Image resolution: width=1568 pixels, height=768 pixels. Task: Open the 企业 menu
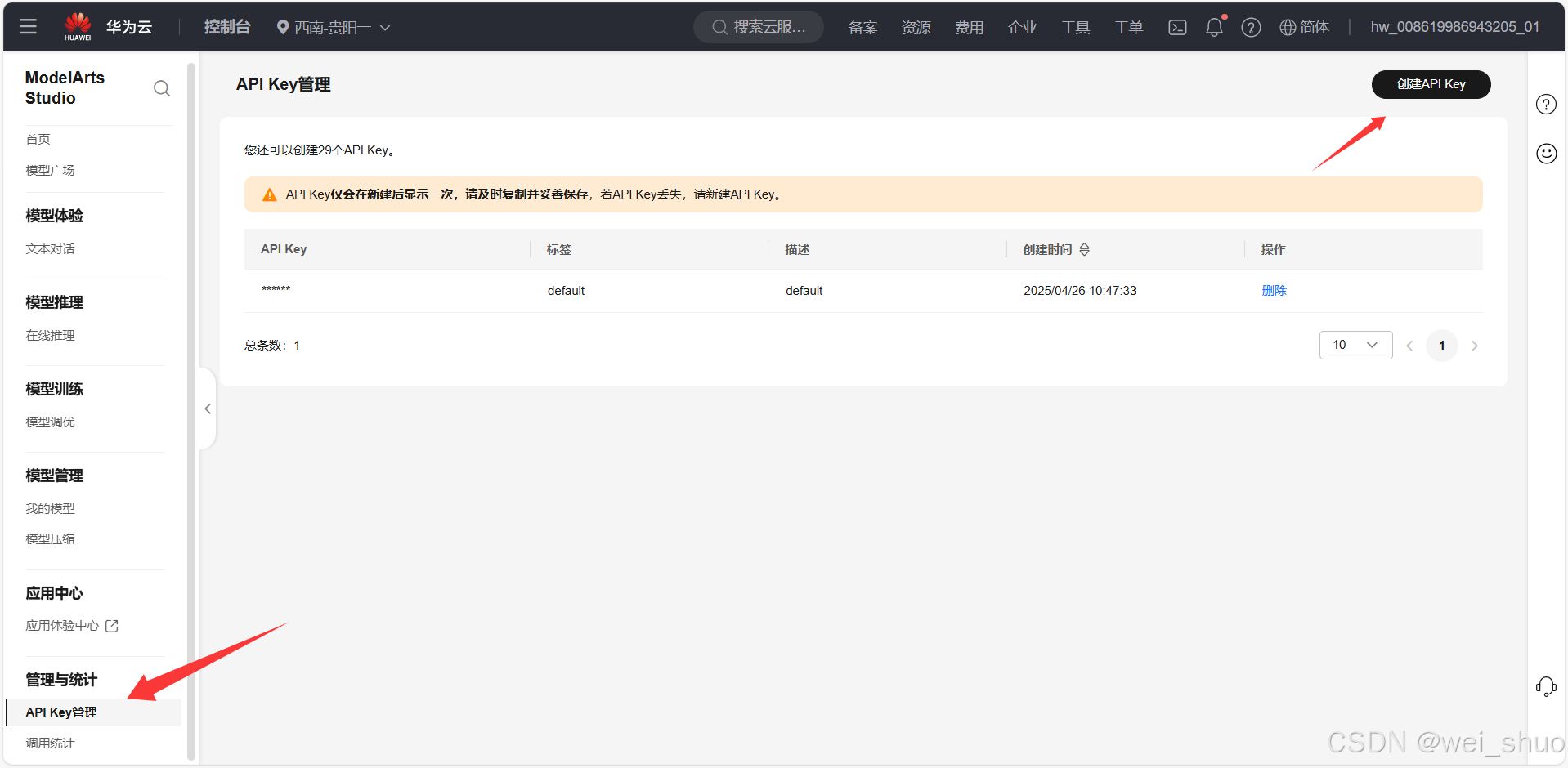(x=1022, y=27)
